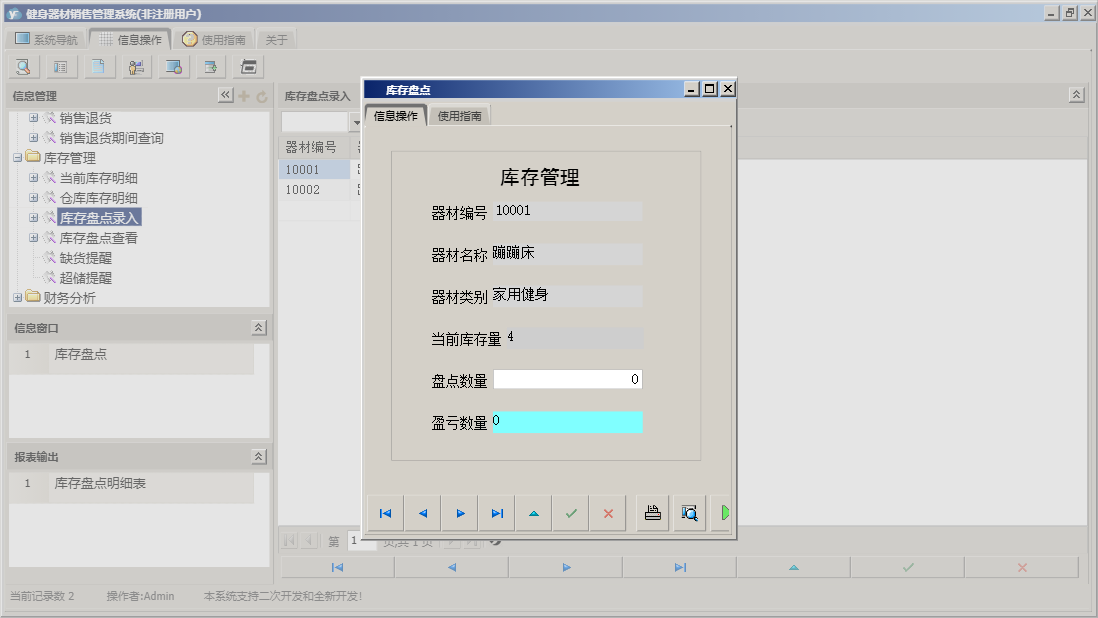Select the monitor display toolbar icon
Viewport: 1098px width, 618px height.
point(172,66)
